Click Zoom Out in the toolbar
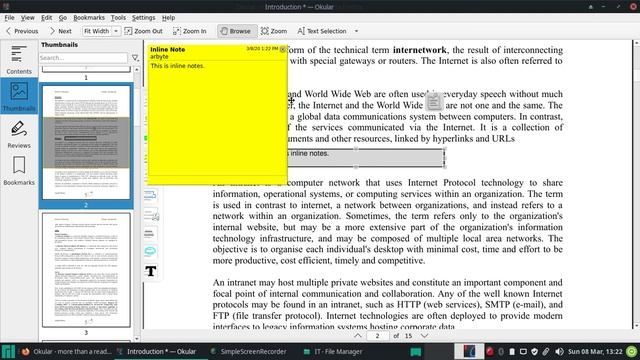 tap(143, 31)
